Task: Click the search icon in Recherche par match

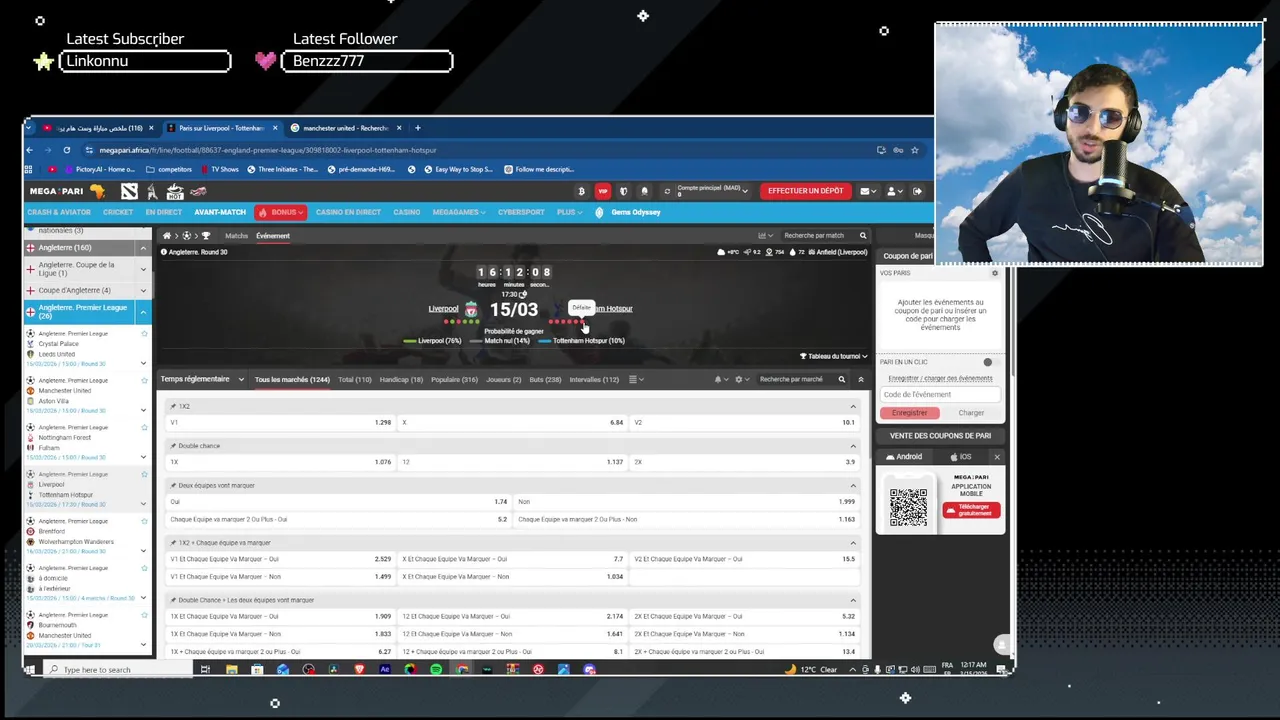Action: tap(863, 236)
